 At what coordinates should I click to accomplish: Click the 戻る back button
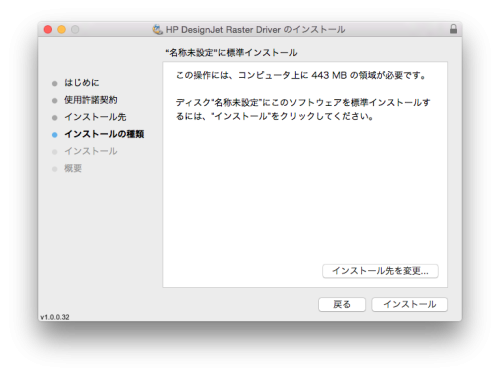tap(342, 304)
